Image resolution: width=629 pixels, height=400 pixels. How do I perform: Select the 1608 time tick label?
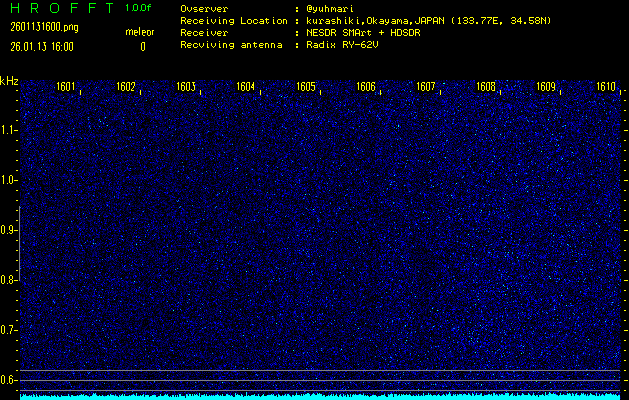(x=486, y=87)
